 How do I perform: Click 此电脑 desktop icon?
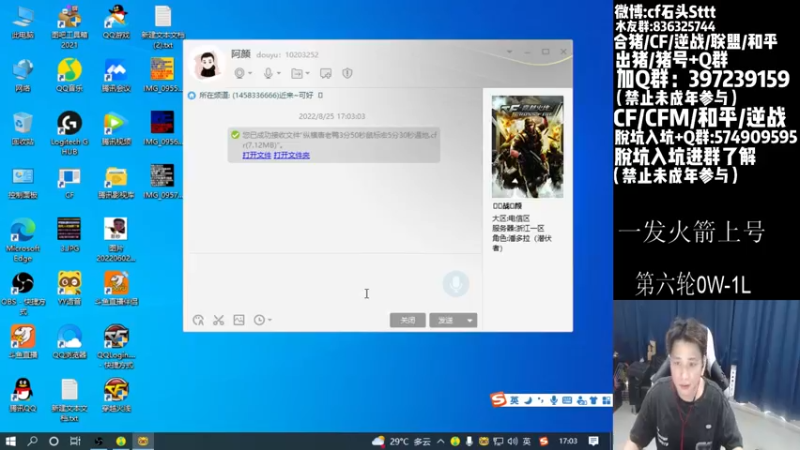tap(22, 23)
